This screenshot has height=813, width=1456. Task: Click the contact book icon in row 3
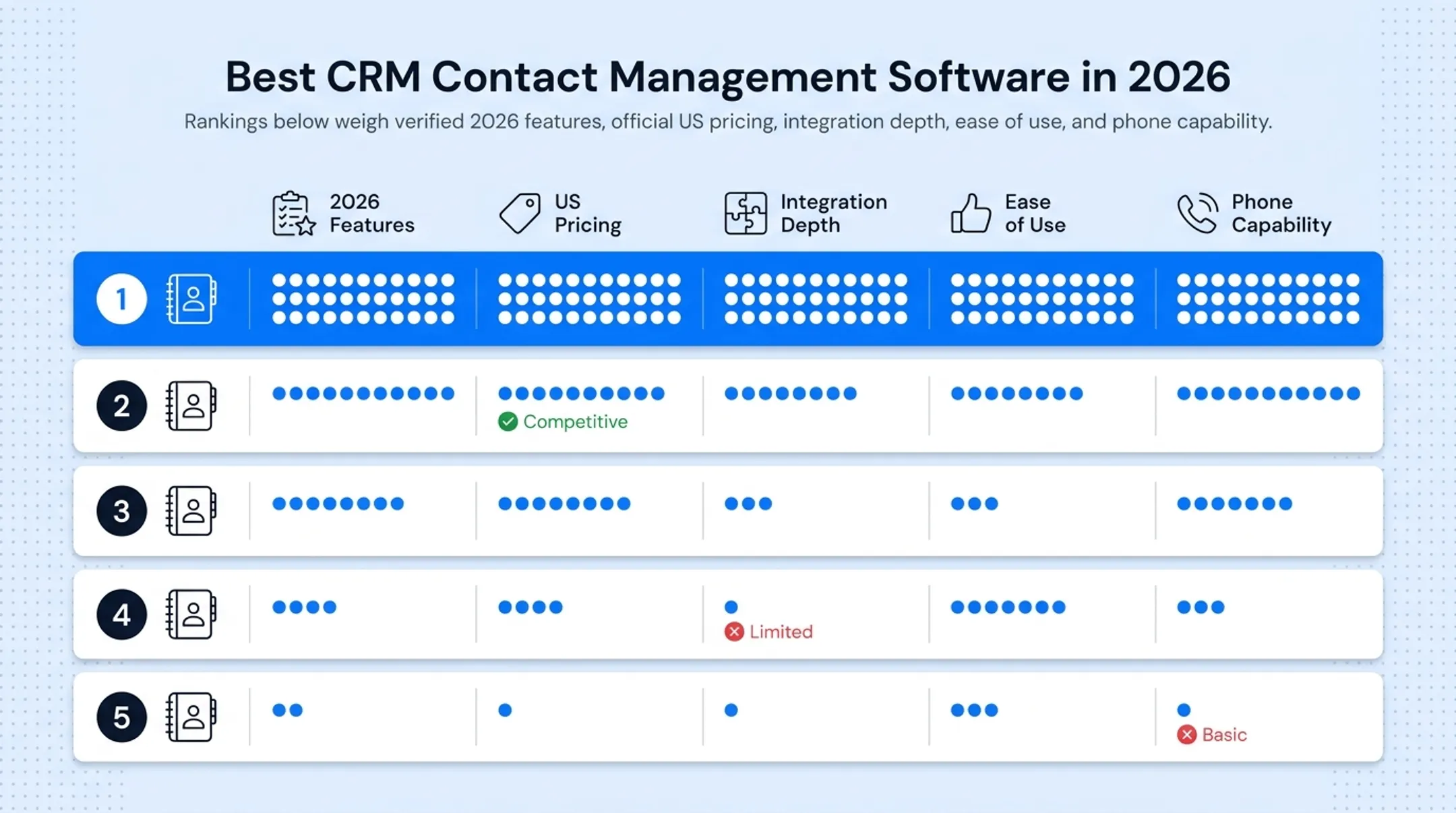pos(191,511)
